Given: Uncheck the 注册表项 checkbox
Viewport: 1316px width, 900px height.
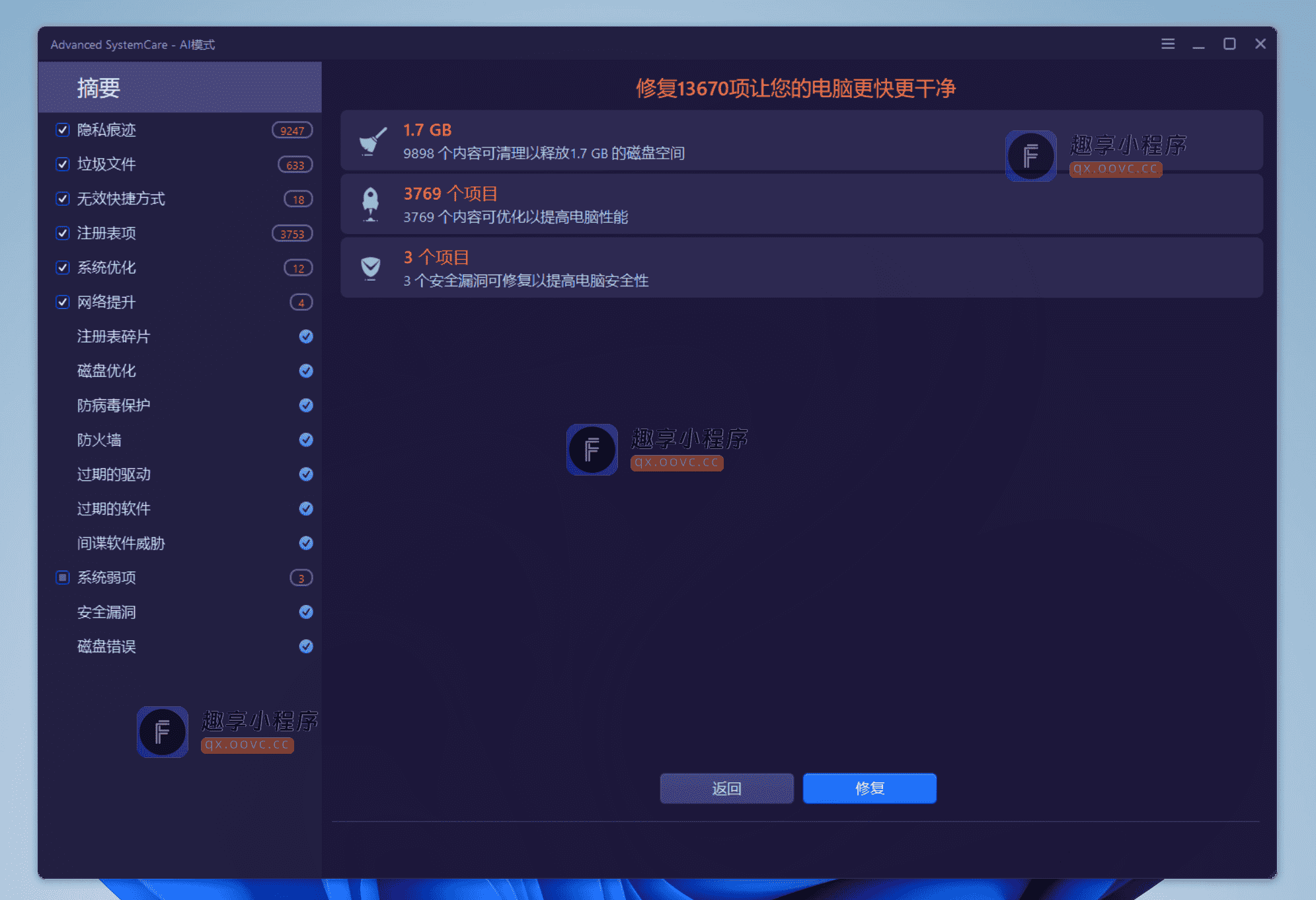Looking at the screenshot, I should [x=63, y=233].
